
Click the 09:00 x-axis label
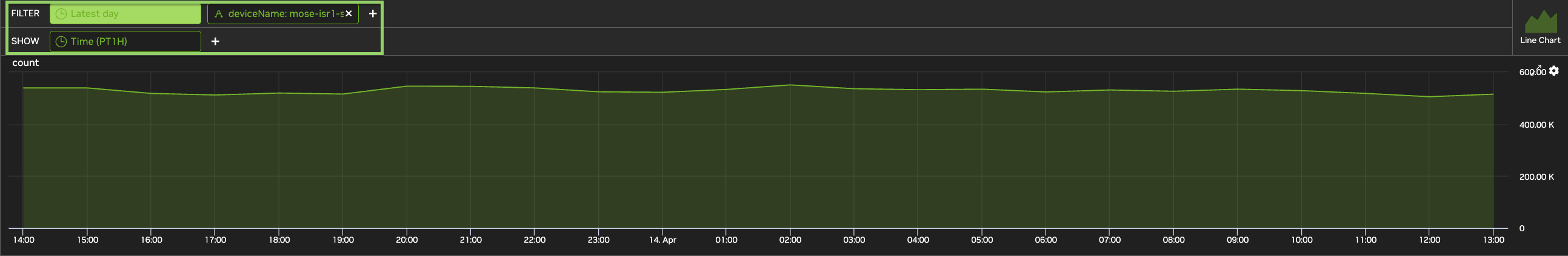[1238, 240]
